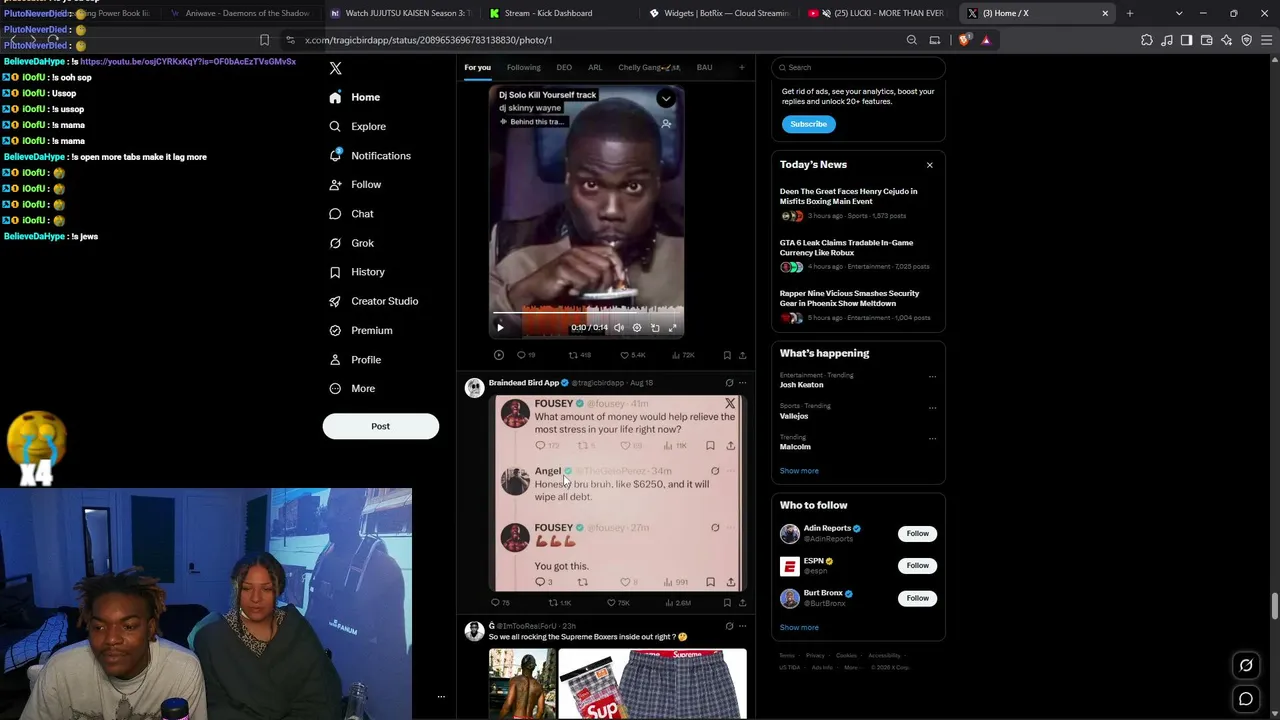Switch to the Following timeline tab

523,68
